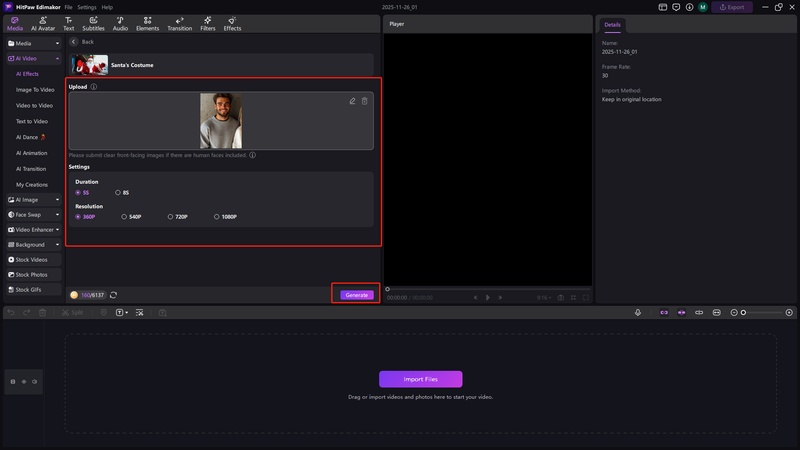Open the Subtitles tab
The width and height of the screenshot is (800, 450).
point(93,23)
